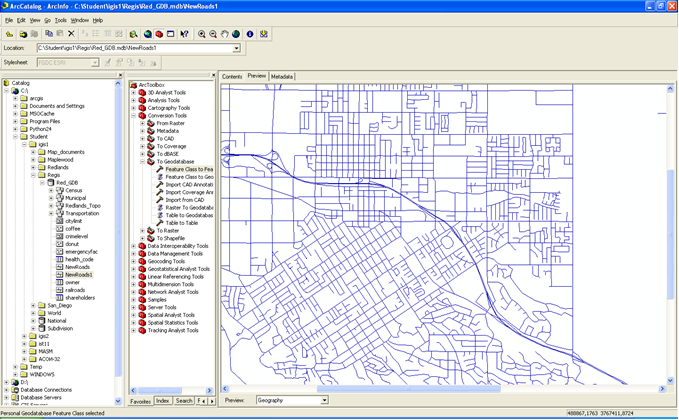The width and height of the screenshot is (679, 420).
Task: Collapse the Conversion Tools toolbox
Action: point(133,116)
